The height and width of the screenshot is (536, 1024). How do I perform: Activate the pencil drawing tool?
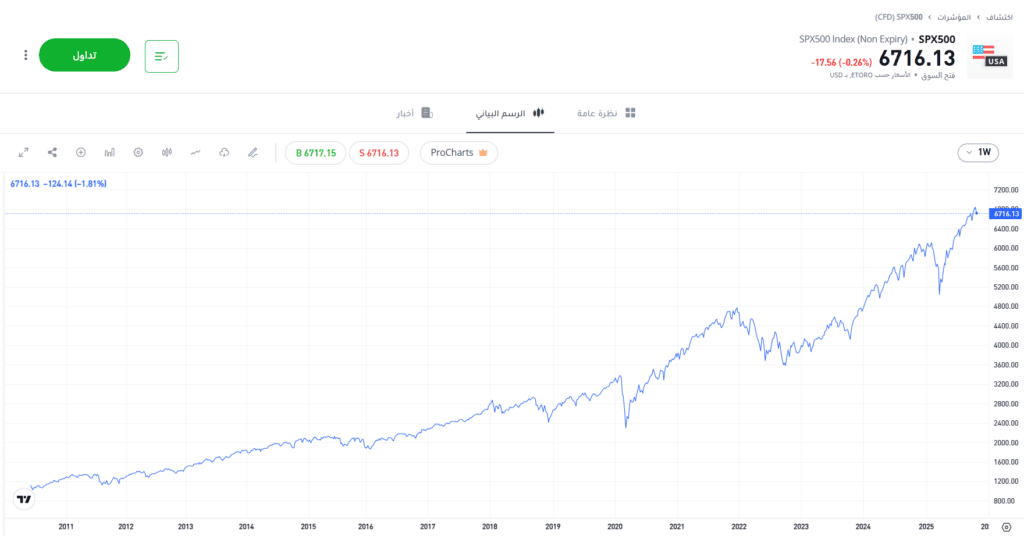tap(253, 153)
